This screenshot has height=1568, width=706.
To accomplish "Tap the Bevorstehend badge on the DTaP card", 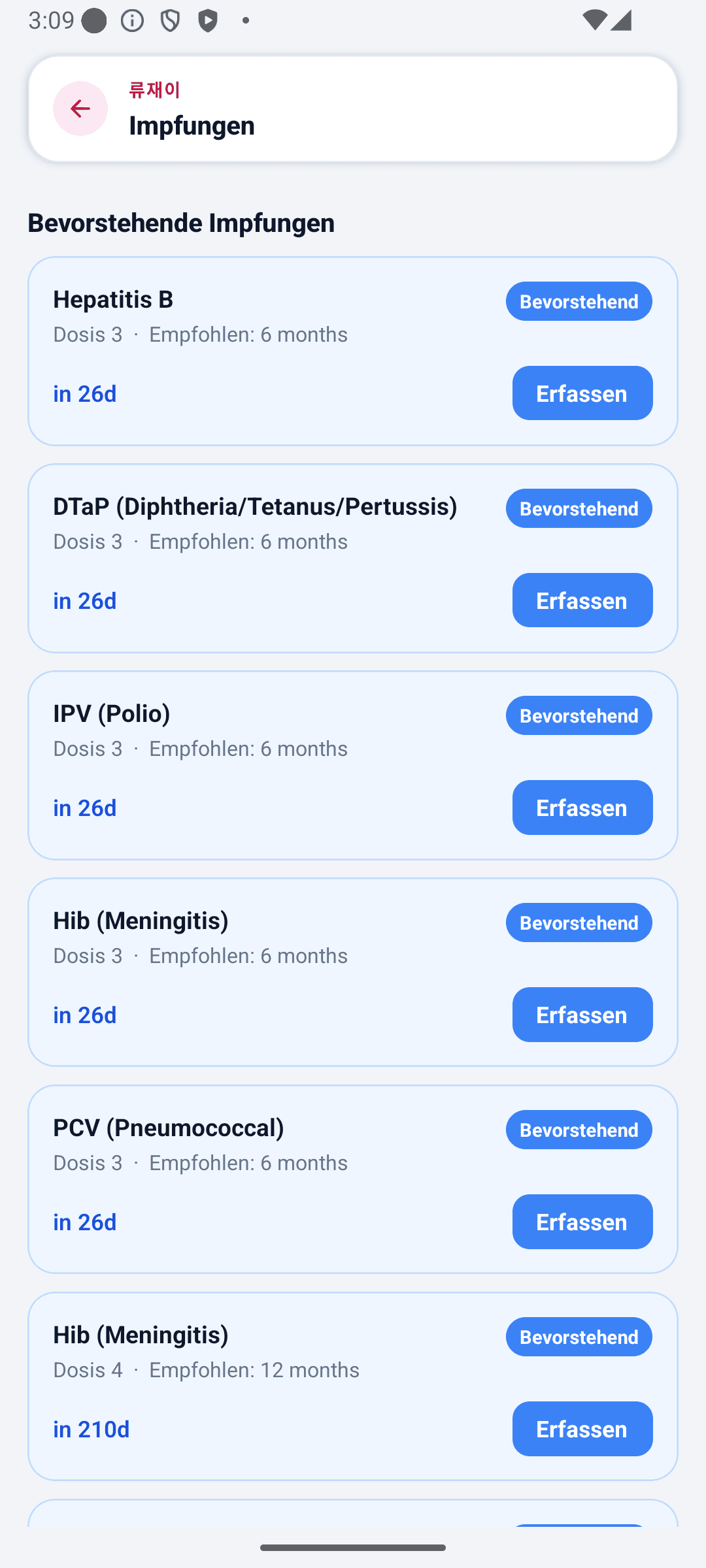I will (579, 508).
